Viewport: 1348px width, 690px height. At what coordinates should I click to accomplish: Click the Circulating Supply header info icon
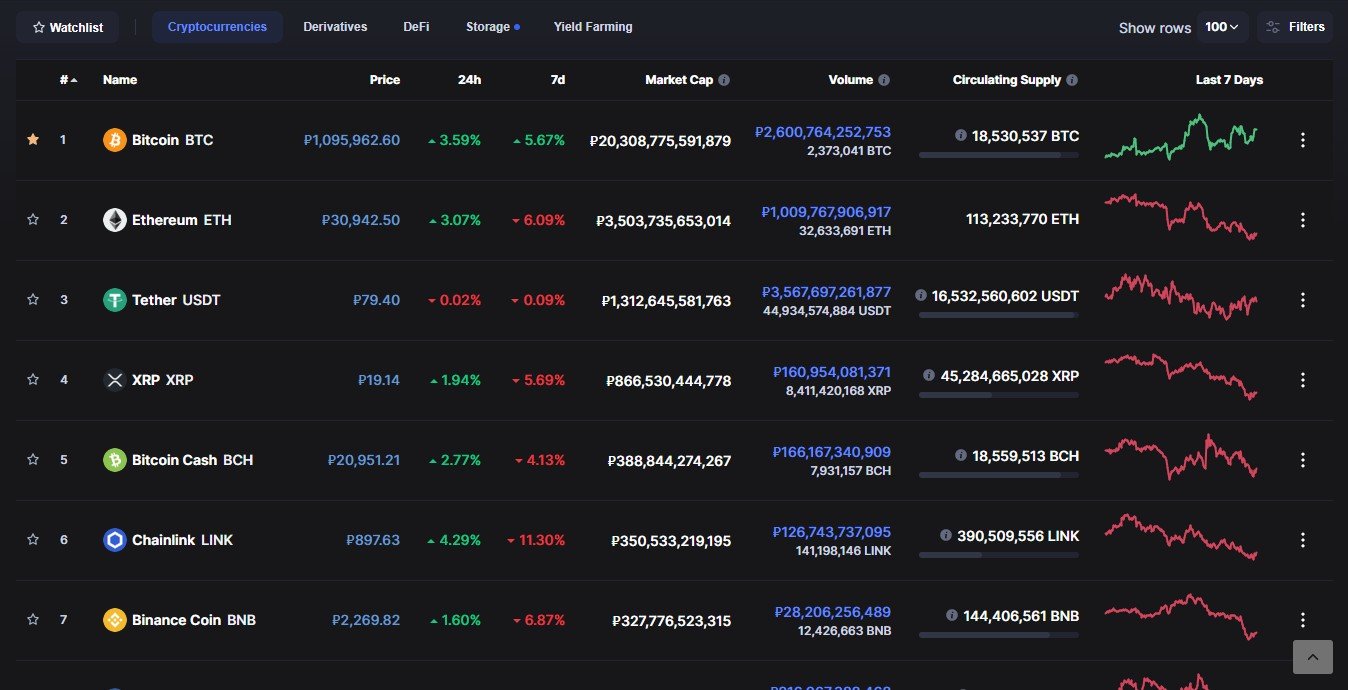[1072, 80]
